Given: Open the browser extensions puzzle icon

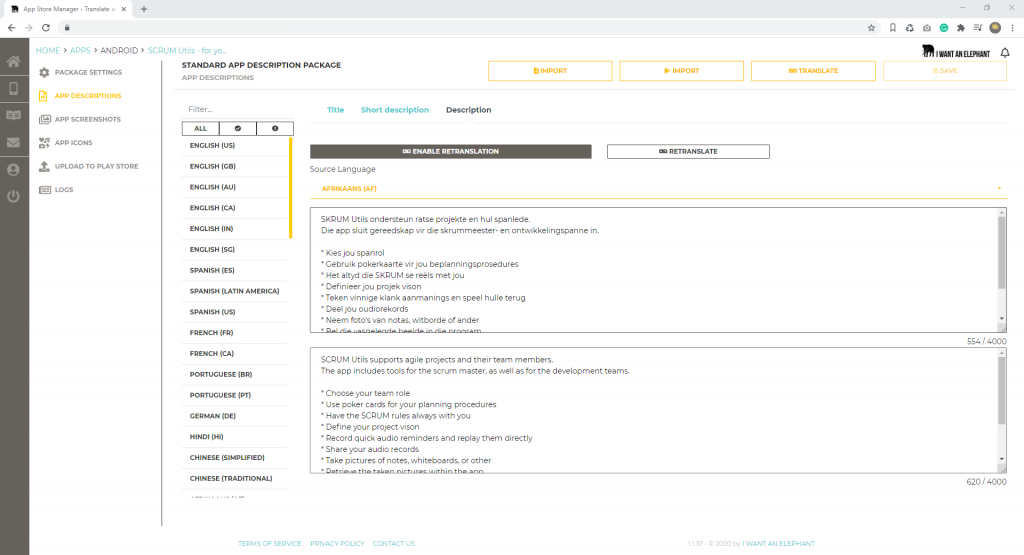Looking at the screenshot, I should (961, 27).
